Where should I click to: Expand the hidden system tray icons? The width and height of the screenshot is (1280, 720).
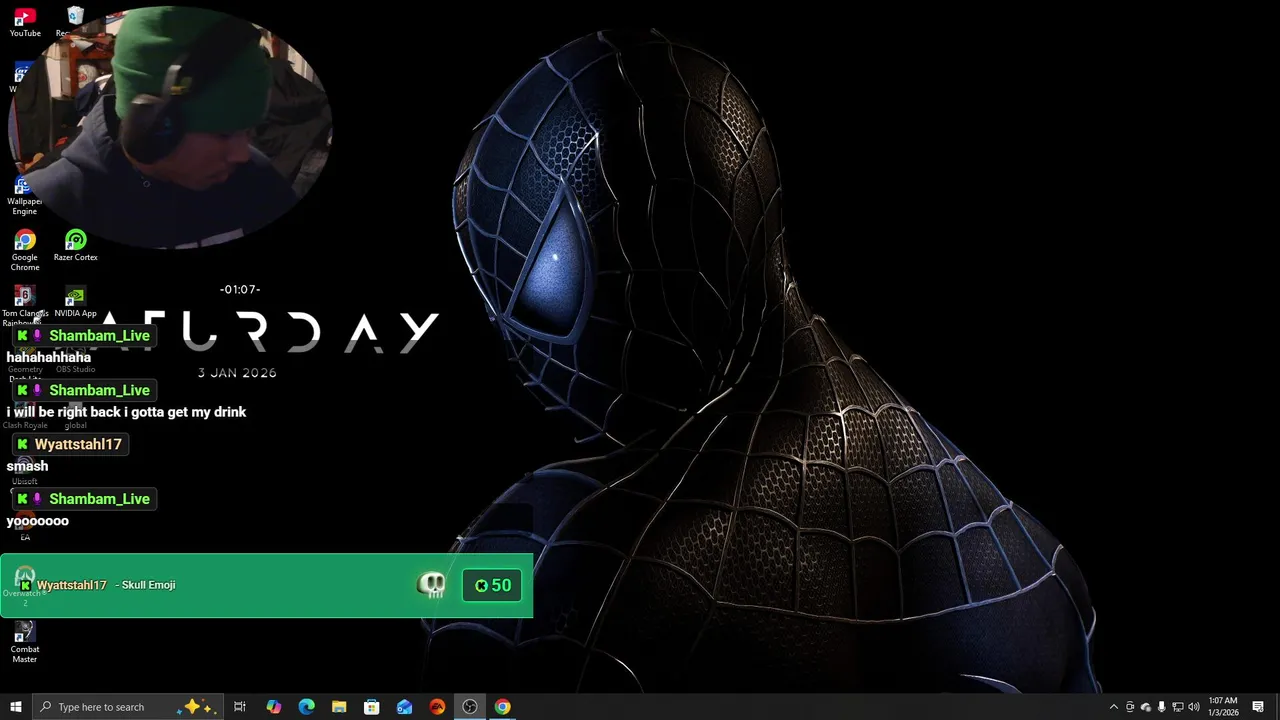click(1114, 707)
